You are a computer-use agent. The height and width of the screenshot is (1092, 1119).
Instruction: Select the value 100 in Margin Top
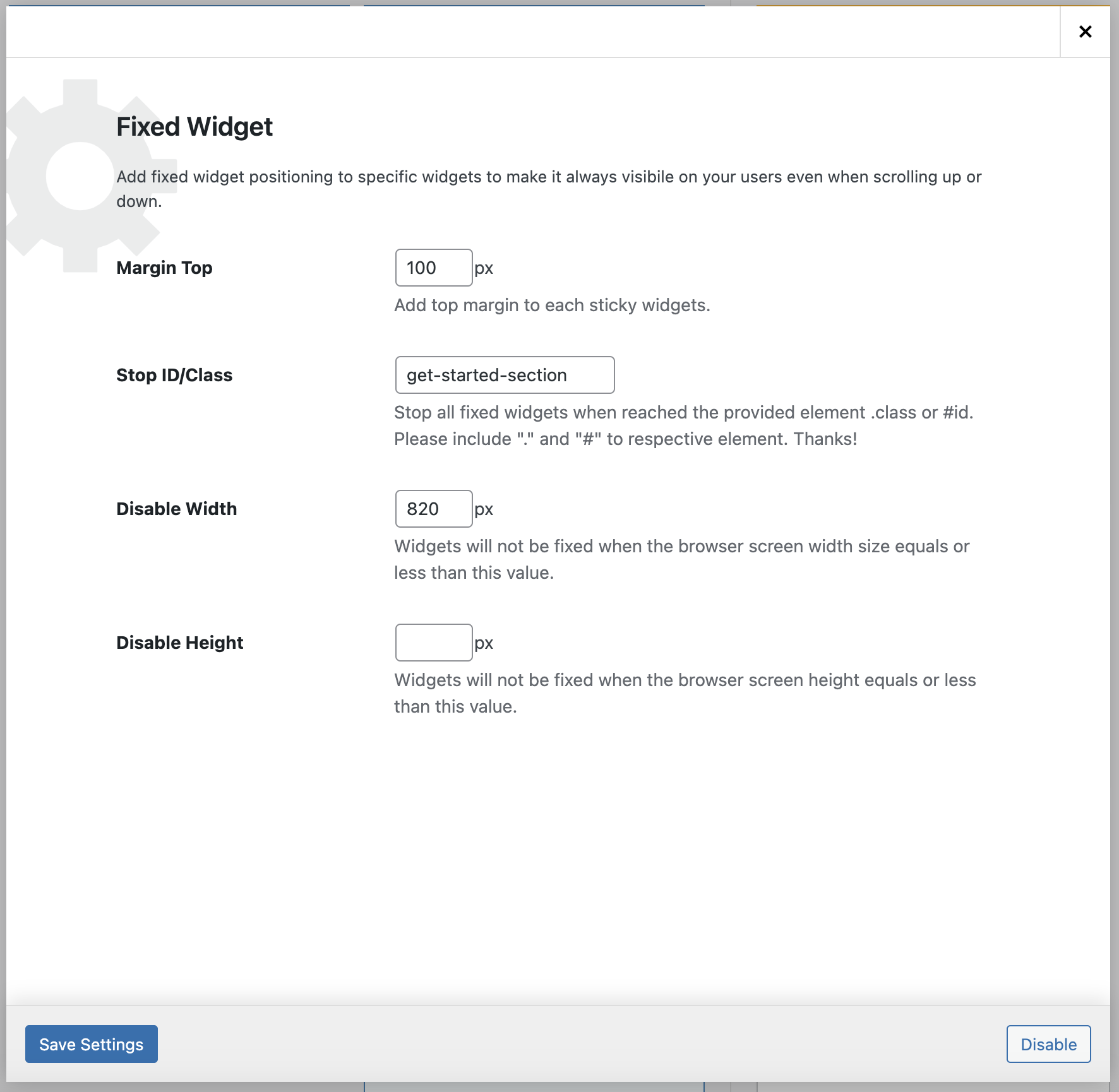point(422,268)
